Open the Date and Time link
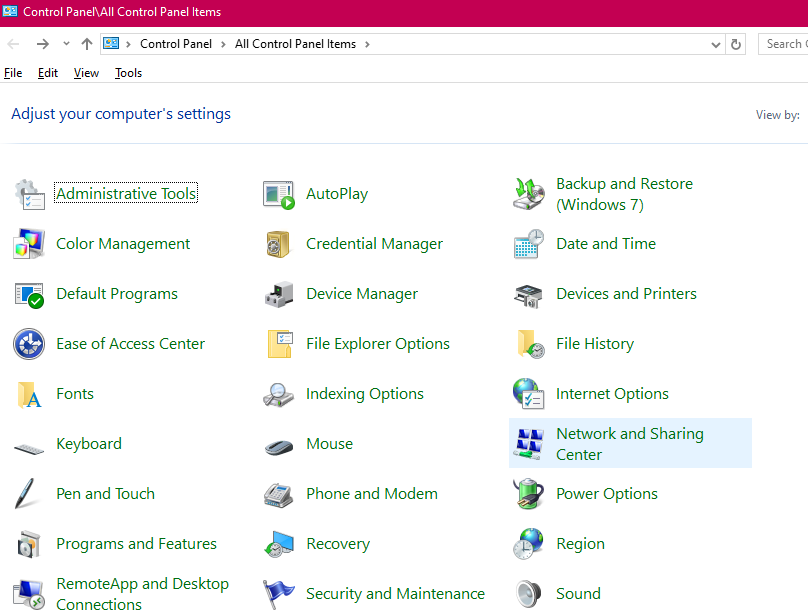Image resolution: width=808 pixels, height=612 pixels. click(x=606, y=244)
